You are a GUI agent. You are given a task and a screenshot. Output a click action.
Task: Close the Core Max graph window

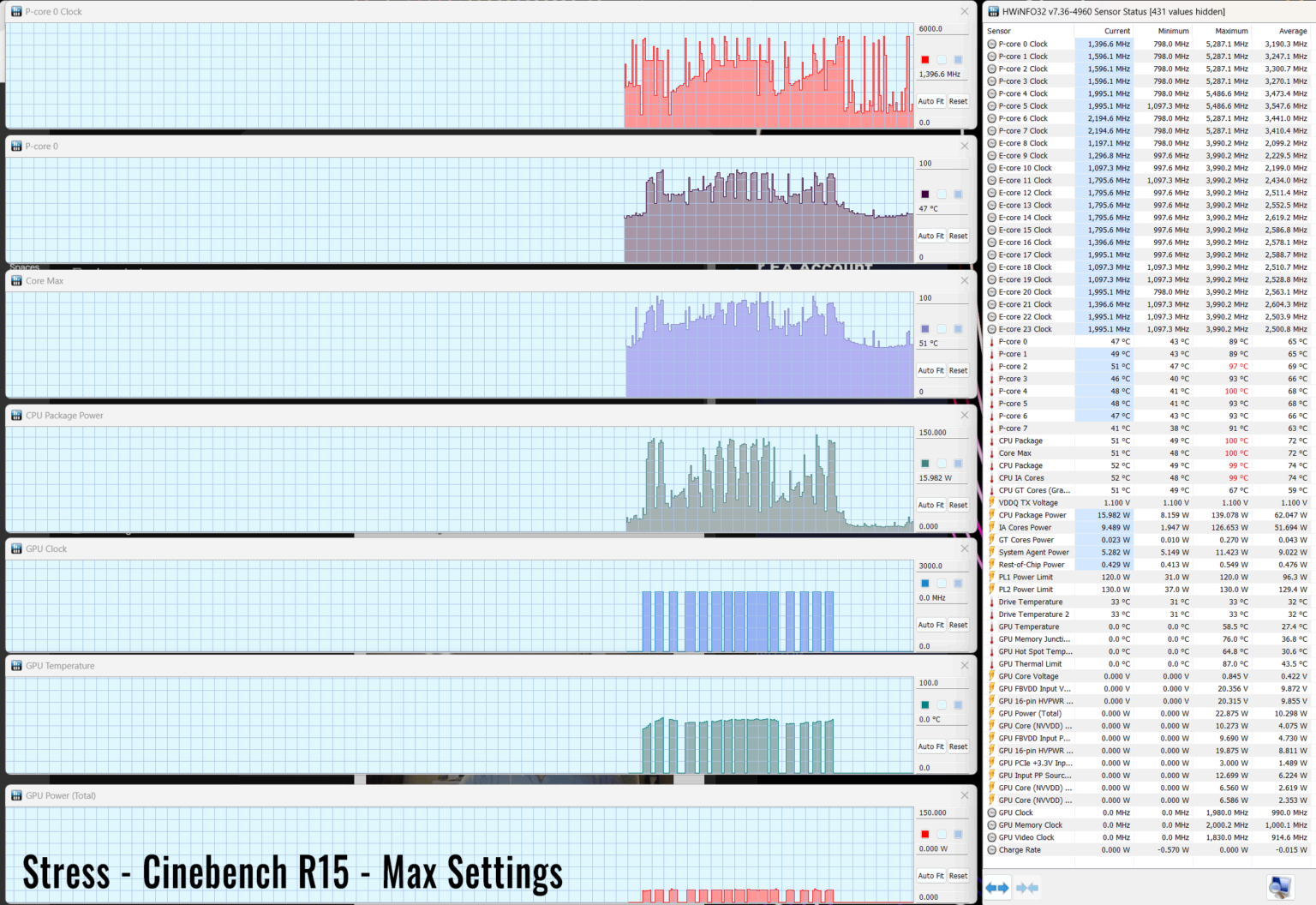coord(965,281)
